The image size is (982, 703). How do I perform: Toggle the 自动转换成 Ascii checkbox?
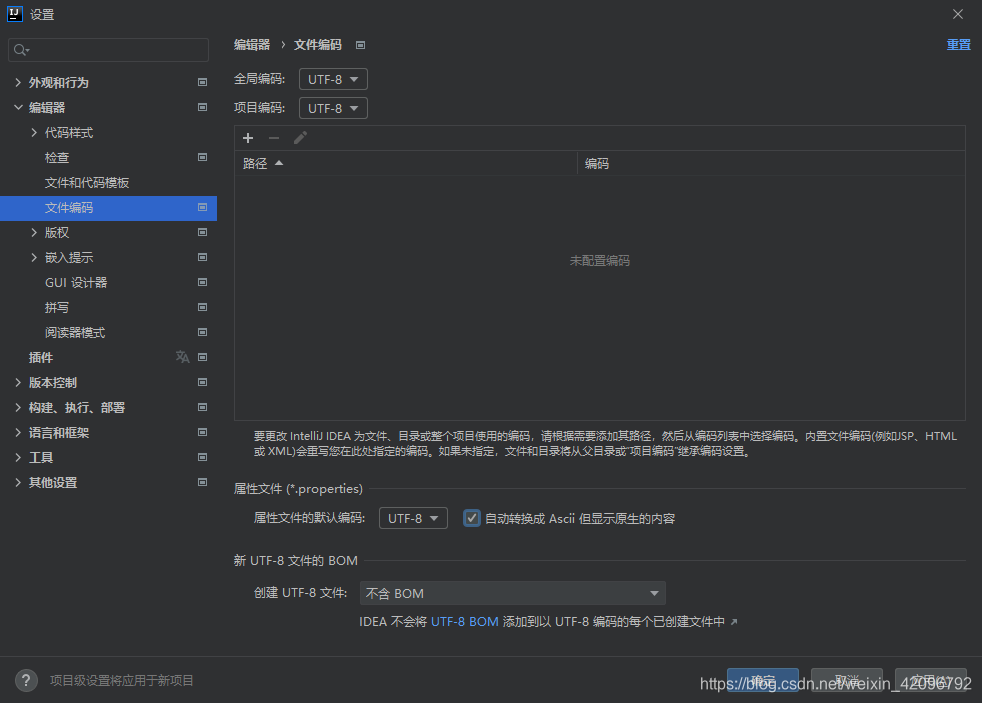(x=471, y=518)
